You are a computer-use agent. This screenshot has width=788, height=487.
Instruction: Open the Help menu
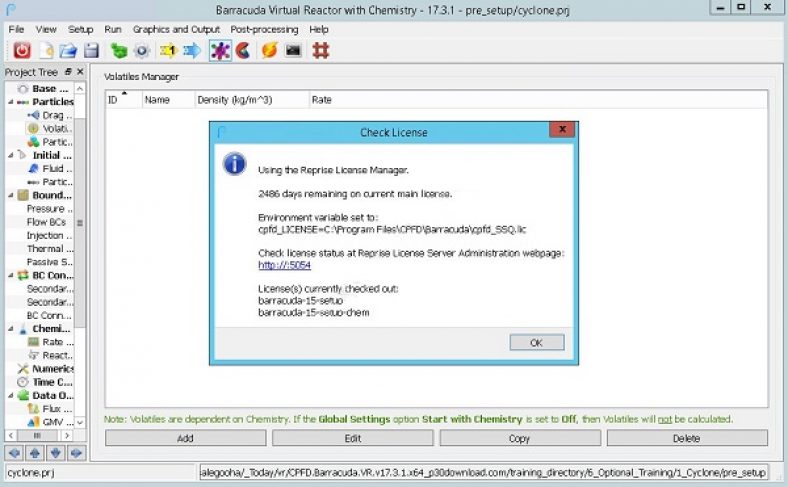[x=319, y=29]
